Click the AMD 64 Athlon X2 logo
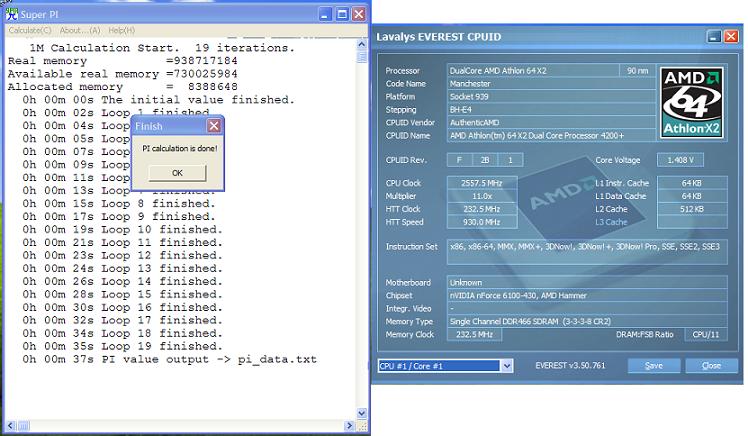The image size is (748, 436). click(692, 103)
